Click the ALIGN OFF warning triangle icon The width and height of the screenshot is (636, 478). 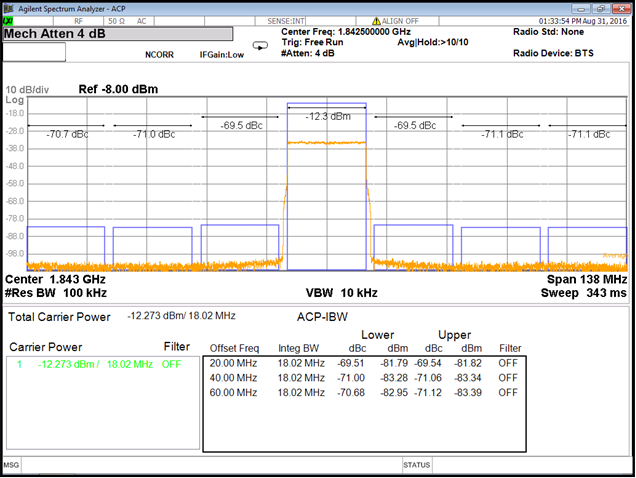coord(376,20)
